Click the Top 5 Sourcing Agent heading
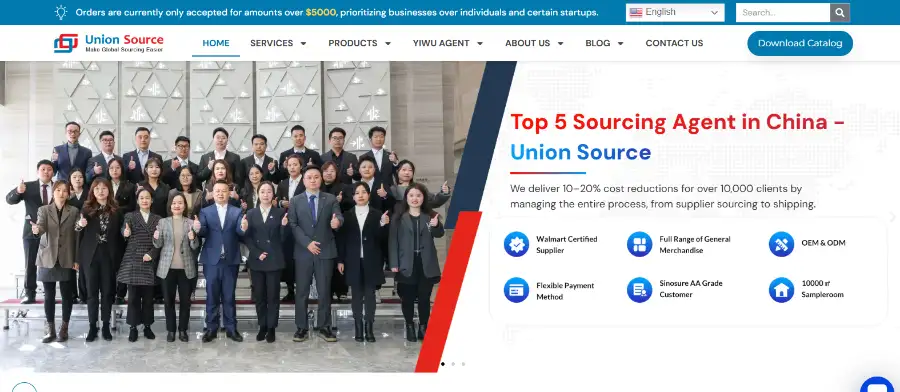This screenshot has width=900, height=392. click(x=677, y=122)
